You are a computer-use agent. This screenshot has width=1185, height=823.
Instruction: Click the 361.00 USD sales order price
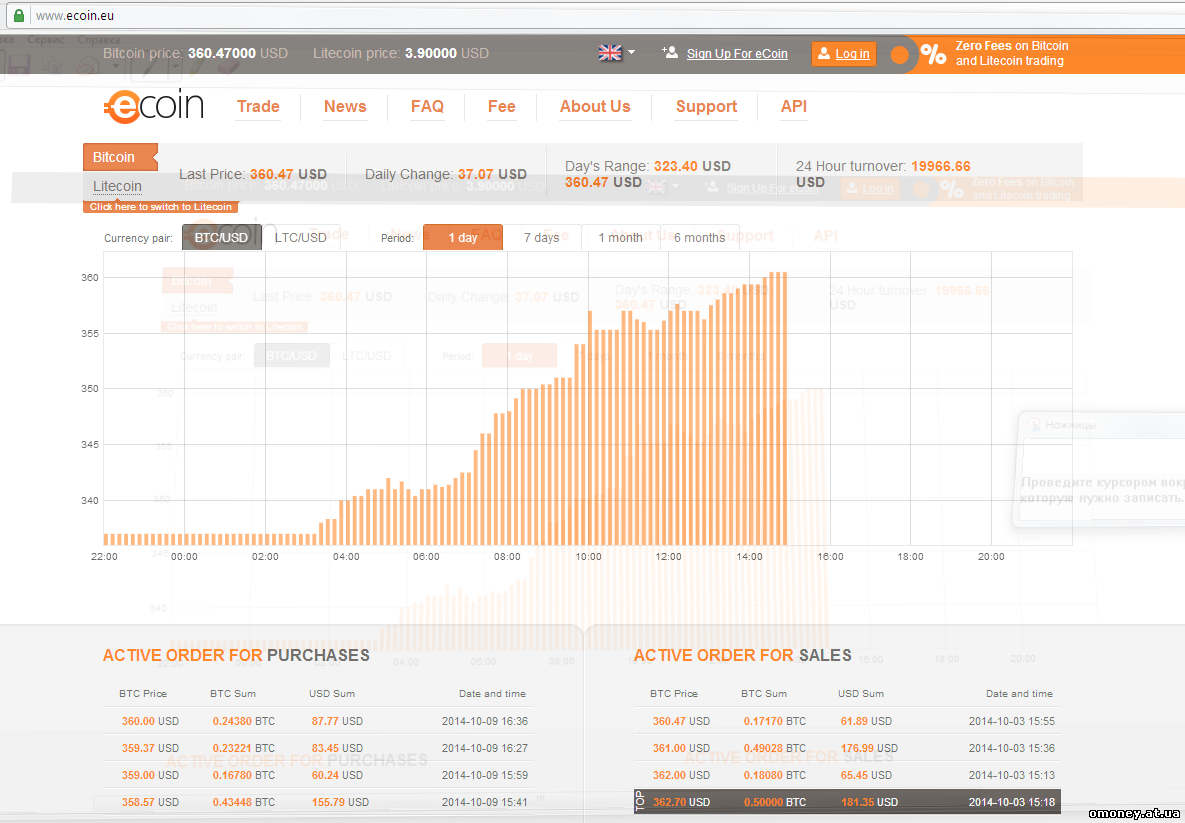pyautogui.click(x=682, y=748)
